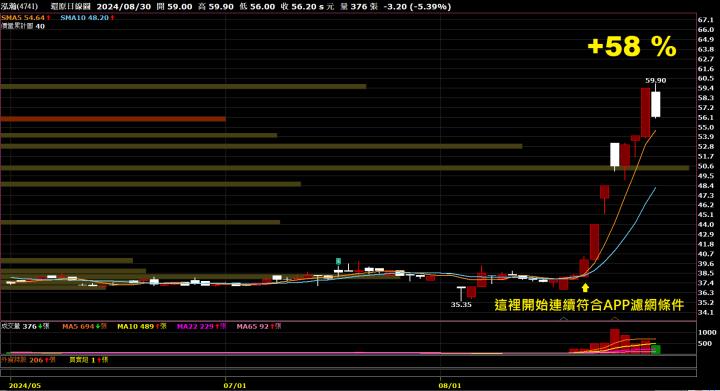Click the 35.35 low price label
The image size is (720, 391).
coord(461,304)
